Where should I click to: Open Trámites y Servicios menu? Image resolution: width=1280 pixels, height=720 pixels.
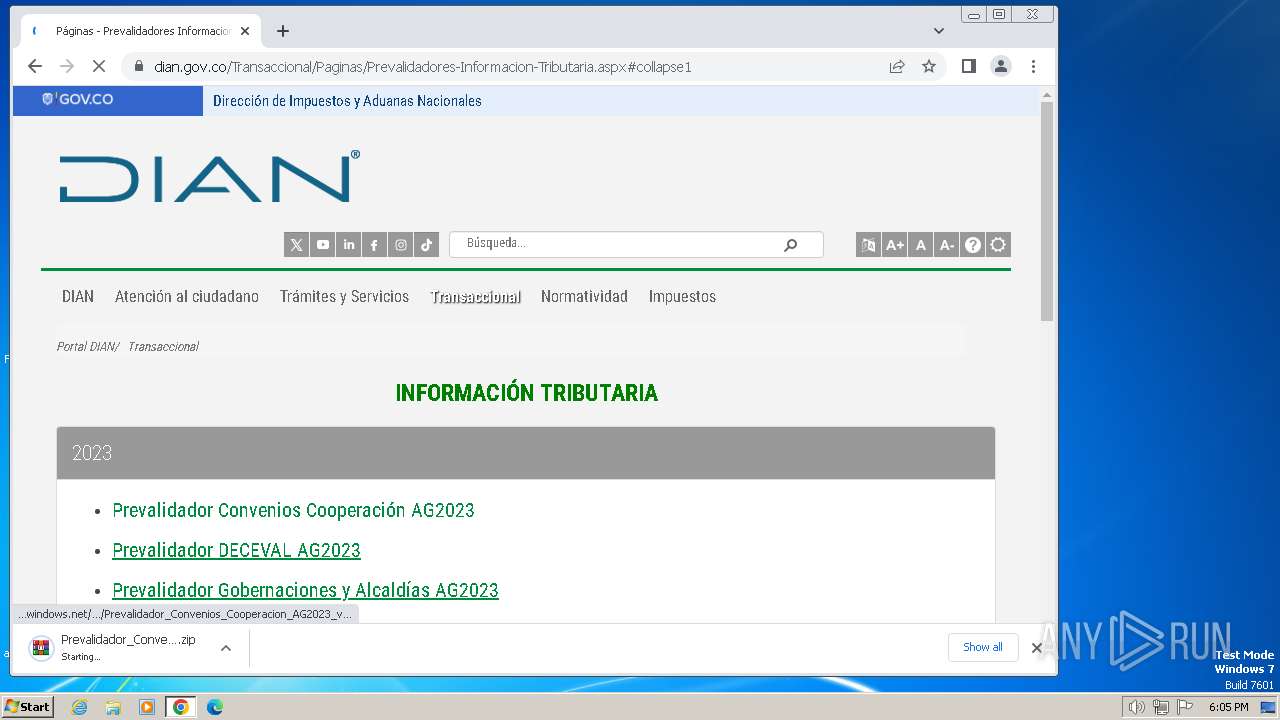coord(344,296)
